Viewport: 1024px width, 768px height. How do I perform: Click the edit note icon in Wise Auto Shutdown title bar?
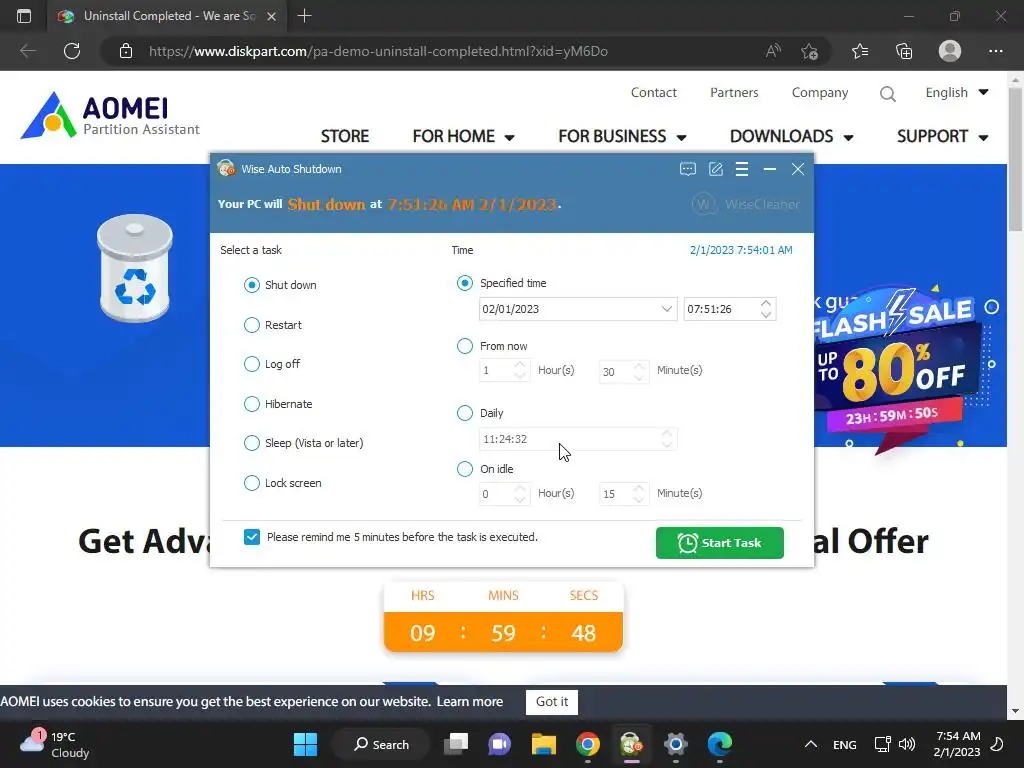pyautogui.click(x=716, y=169)
